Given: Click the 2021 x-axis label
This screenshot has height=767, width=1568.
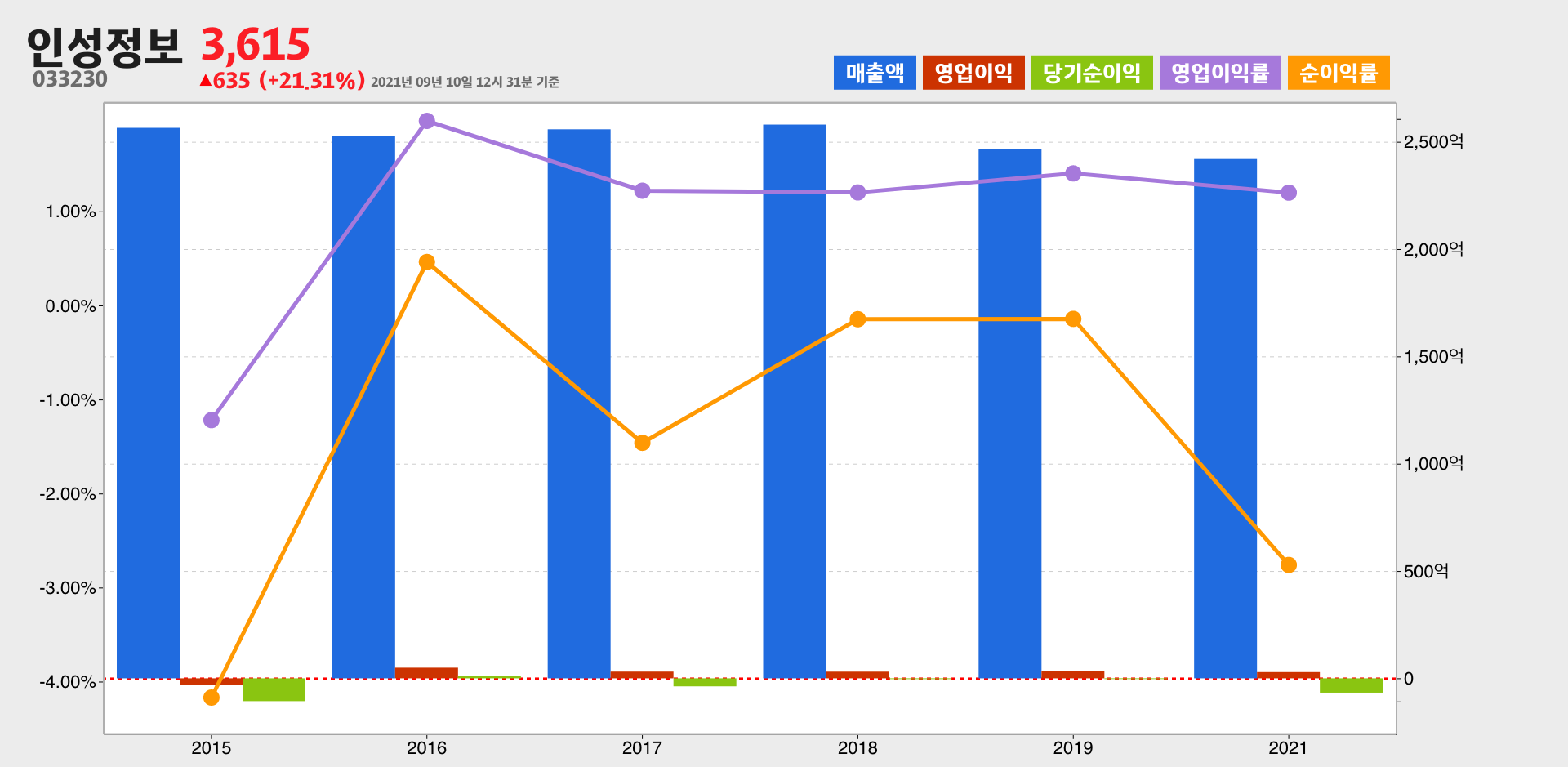Looking at the screenshot, I should (1289, 748).
